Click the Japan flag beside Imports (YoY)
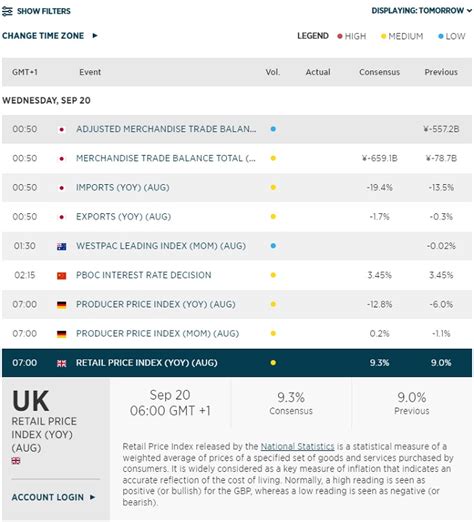Viewport: 474px width, 522px height. click(61, 188)
